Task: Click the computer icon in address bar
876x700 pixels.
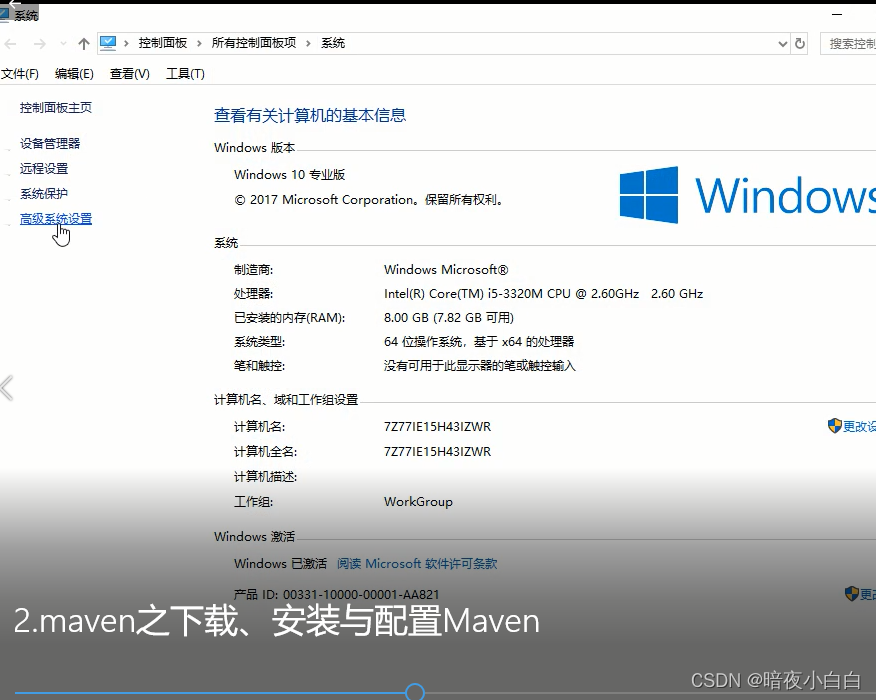Action: click(108, 43)
